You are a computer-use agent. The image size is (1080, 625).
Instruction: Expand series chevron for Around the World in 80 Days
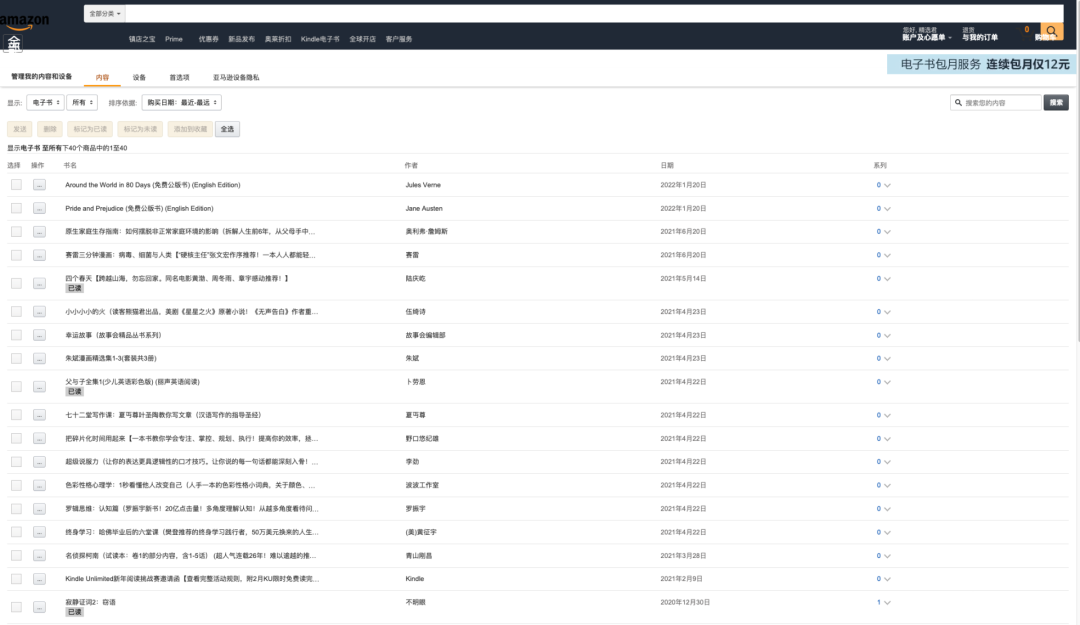tap(887, 185)
